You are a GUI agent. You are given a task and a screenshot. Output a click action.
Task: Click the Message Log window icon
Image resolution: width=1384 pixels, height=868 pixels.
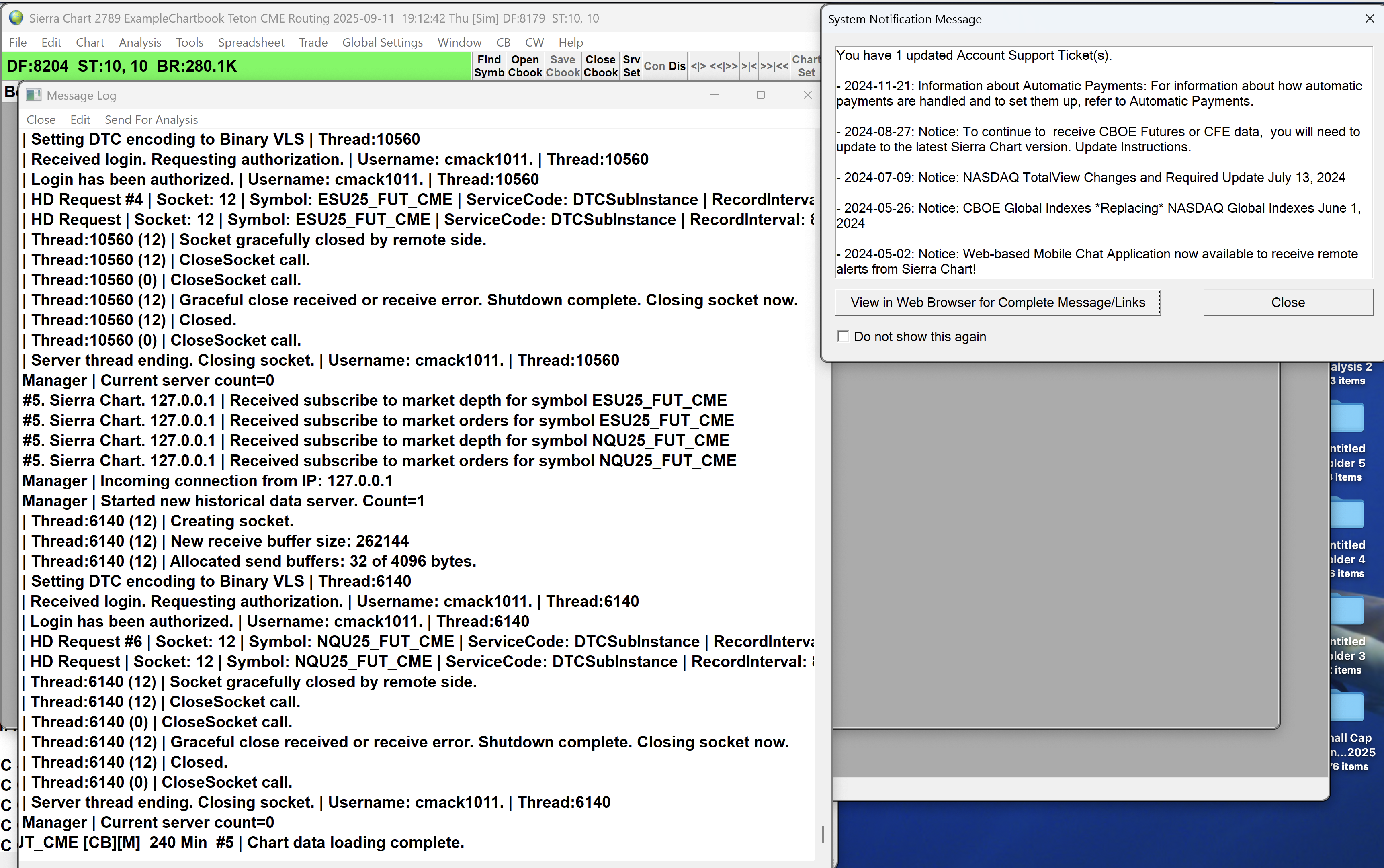[x=33, y=95]
